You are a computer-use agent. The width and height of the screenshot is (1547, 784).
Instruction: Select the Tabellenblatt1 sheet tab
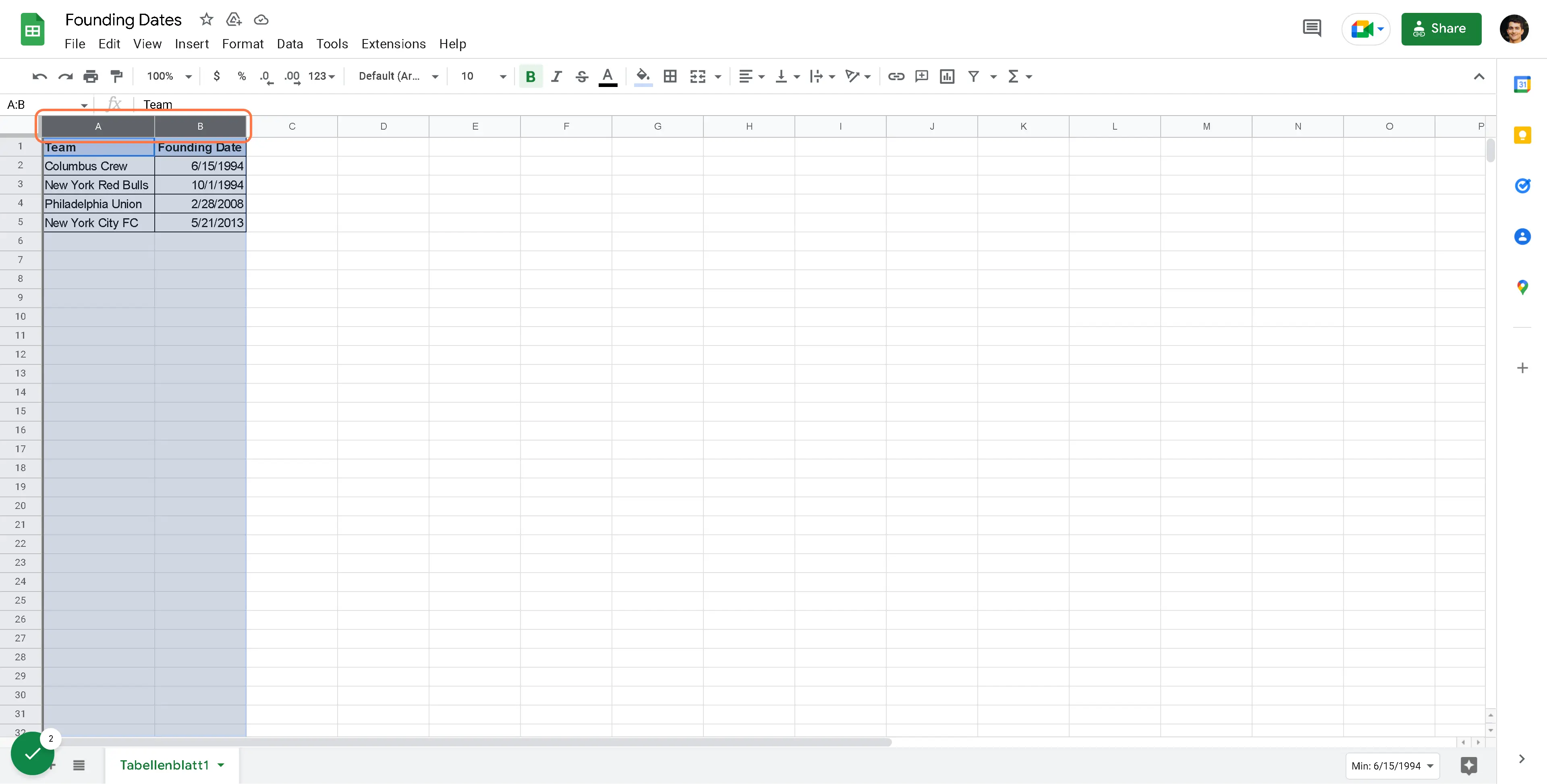coord(172,765)
